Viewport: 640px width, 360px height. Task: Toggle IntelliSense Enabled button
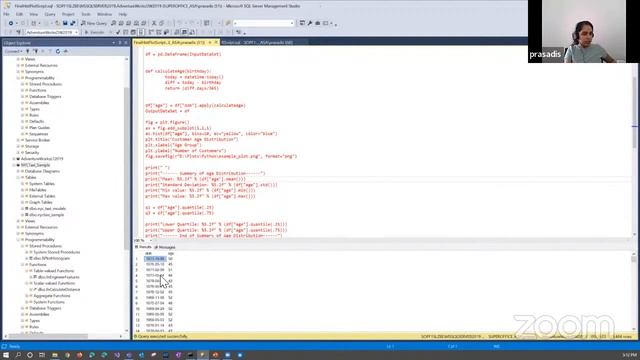(x=141, y=32)
